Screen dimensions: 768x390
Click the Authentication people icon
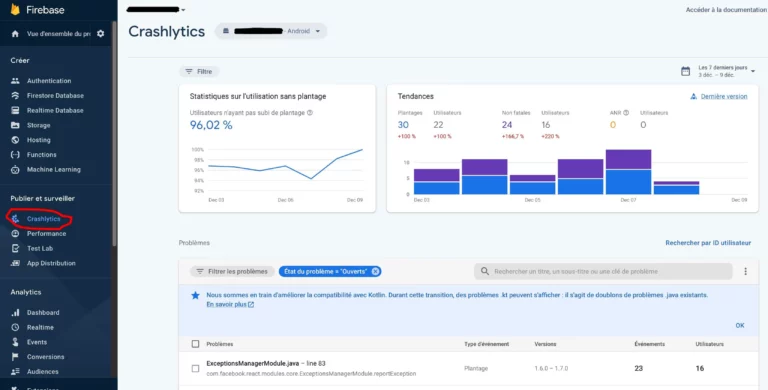[x=15, y=81]
